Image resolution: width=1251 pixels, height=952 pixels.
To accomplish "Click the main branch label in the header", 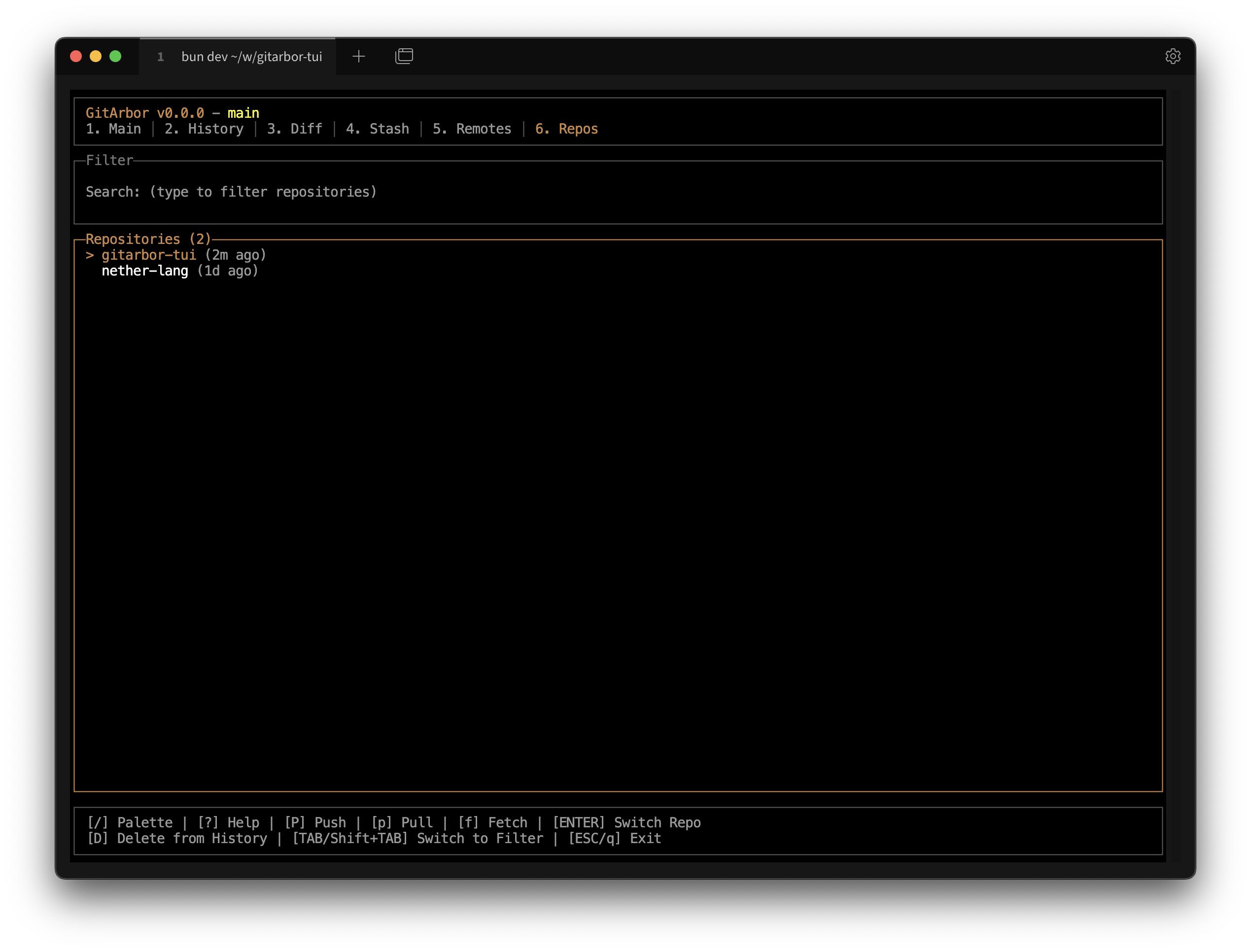I will (243, 112).
